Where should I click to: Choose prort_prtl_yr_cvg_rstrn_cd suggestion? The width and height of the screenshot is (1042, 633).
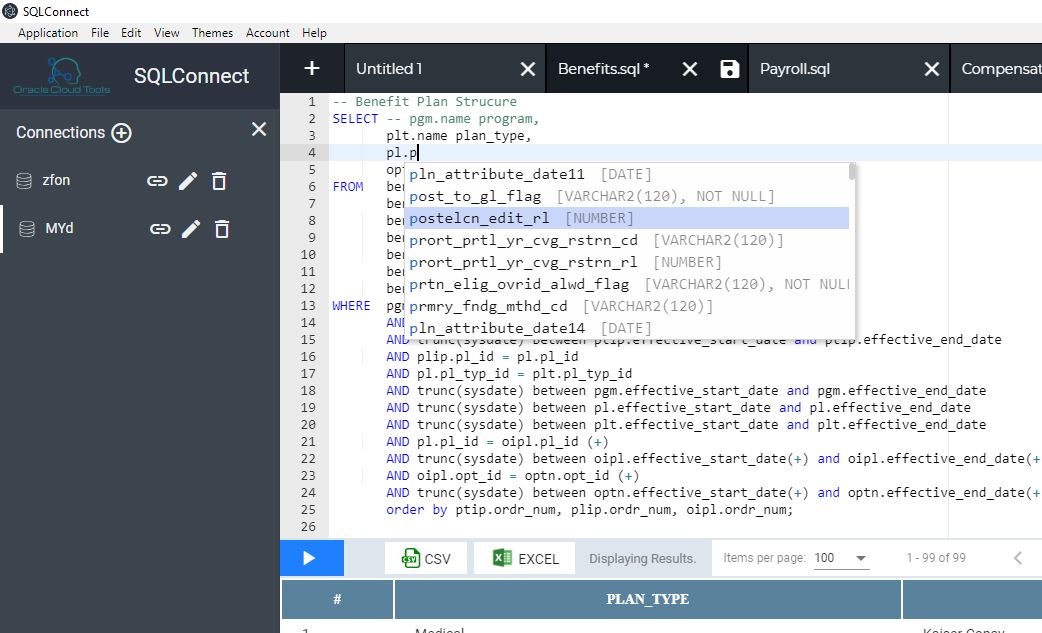tap(627, 240)
